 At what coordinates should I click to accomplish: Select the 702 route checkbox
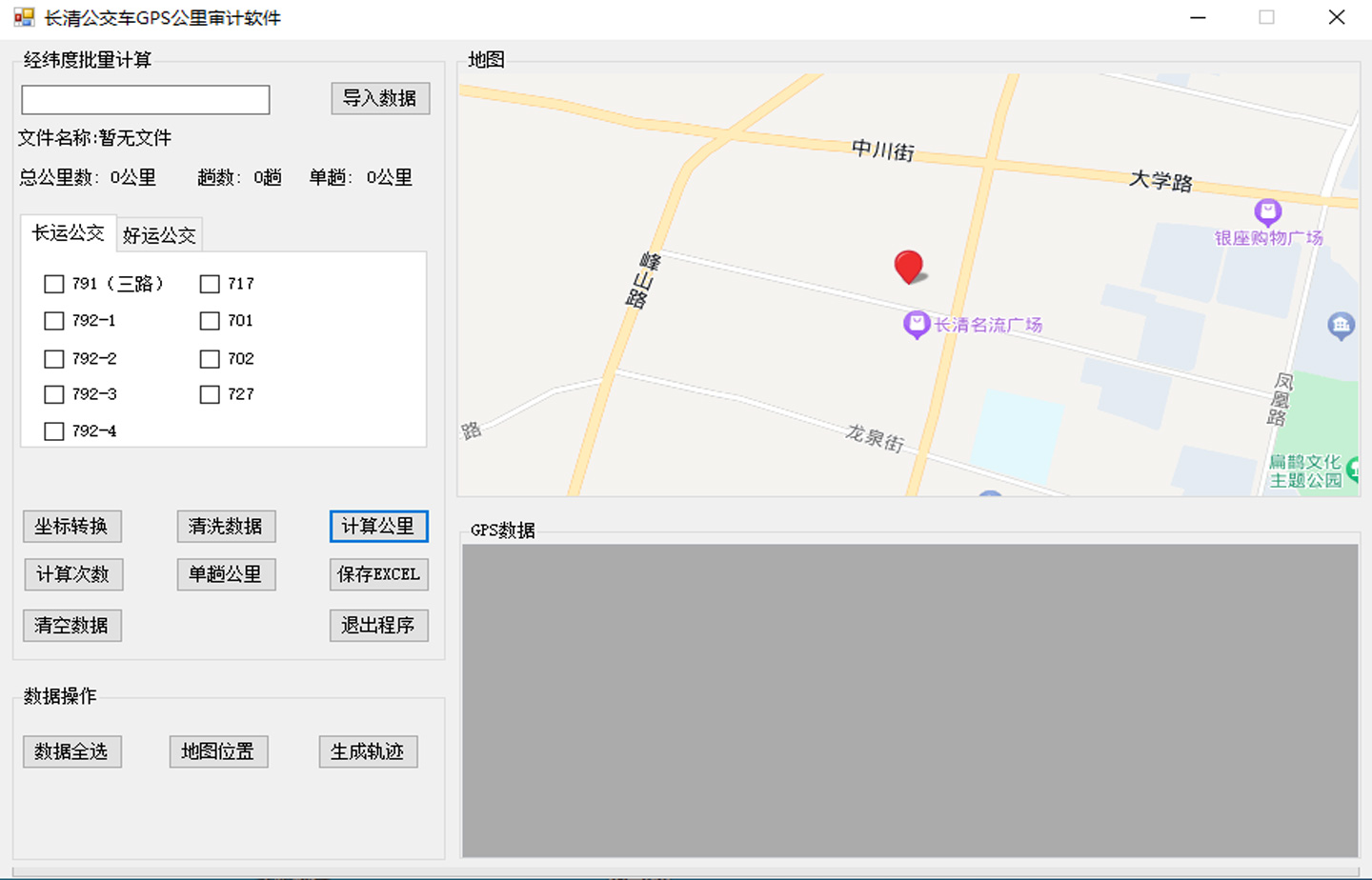pos(210,359)
